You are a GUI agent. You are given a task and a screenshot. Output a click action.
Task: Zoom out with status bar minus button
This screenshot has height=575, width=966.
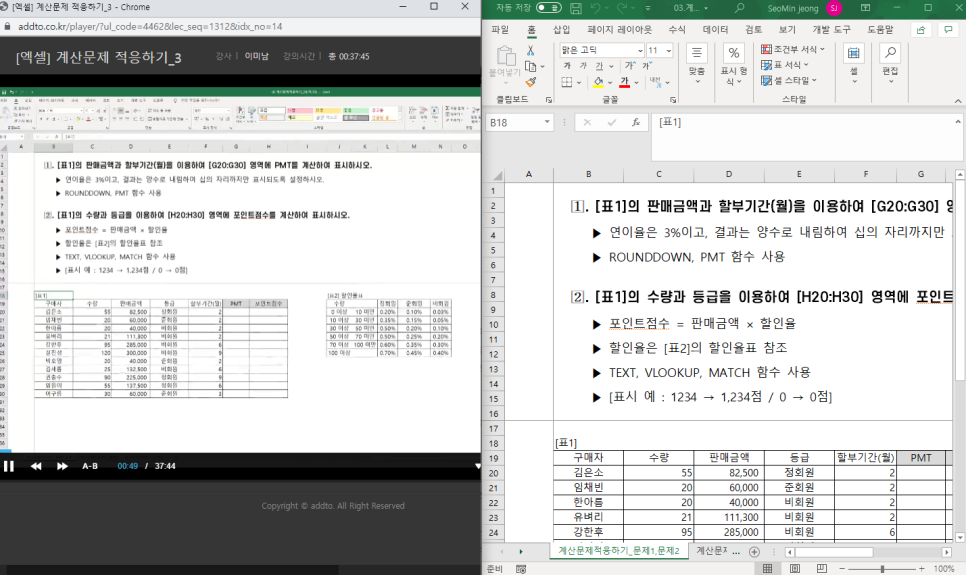coord(842,568)
